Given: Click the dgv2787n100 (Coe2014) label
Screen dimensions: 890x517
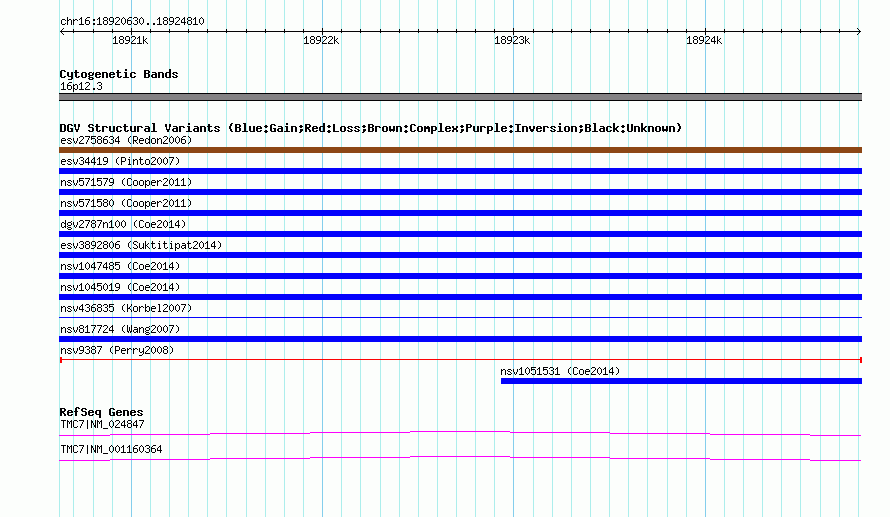Looking at the screenshot, I should tap(123, 224).
